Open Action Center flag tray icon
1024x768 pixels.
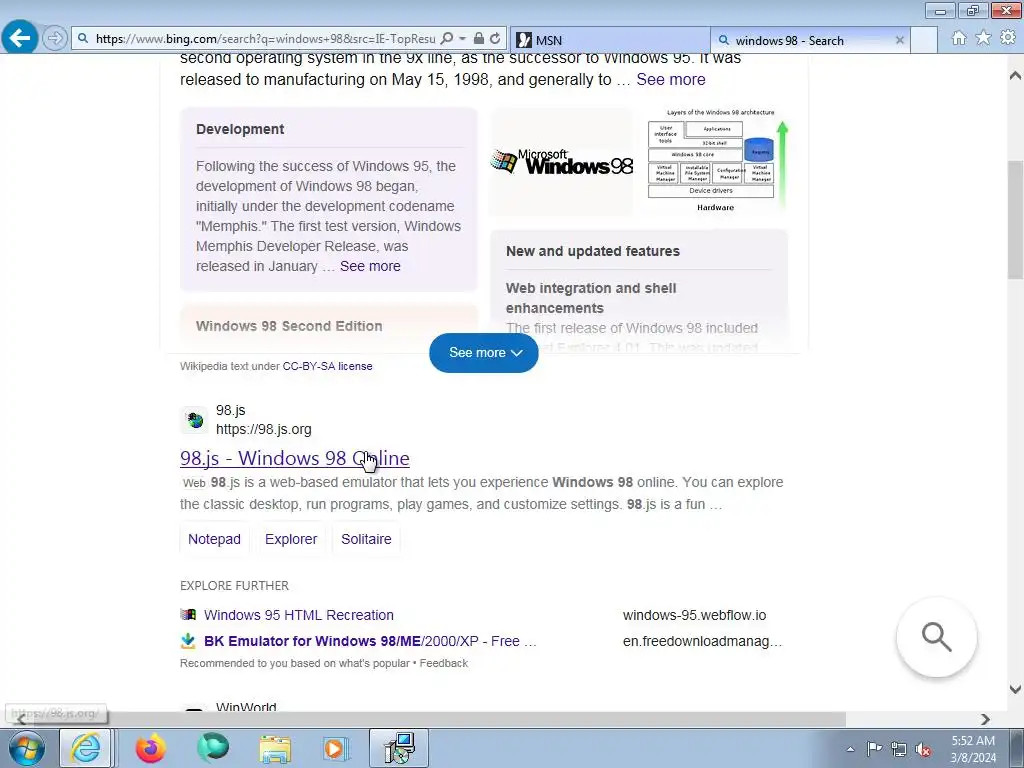point(874,749)
